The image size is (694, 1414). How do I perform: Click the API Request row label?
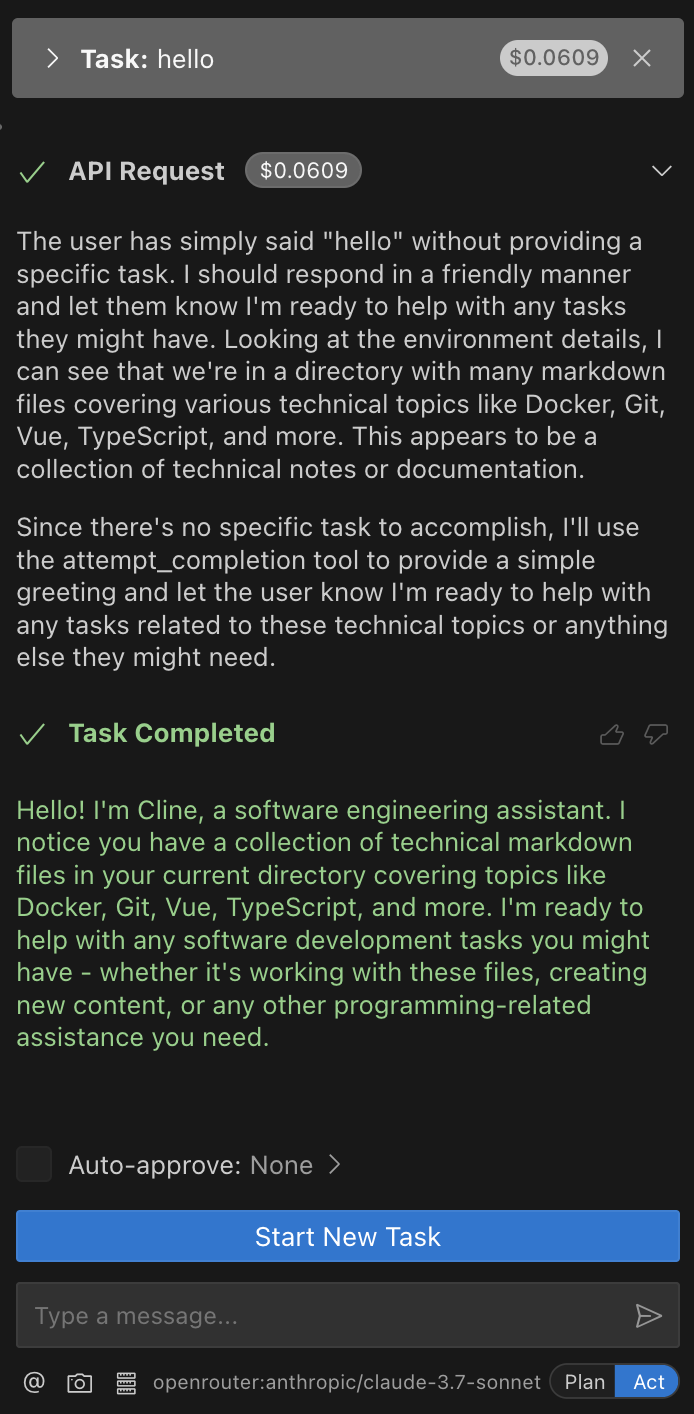click(147, 171)
